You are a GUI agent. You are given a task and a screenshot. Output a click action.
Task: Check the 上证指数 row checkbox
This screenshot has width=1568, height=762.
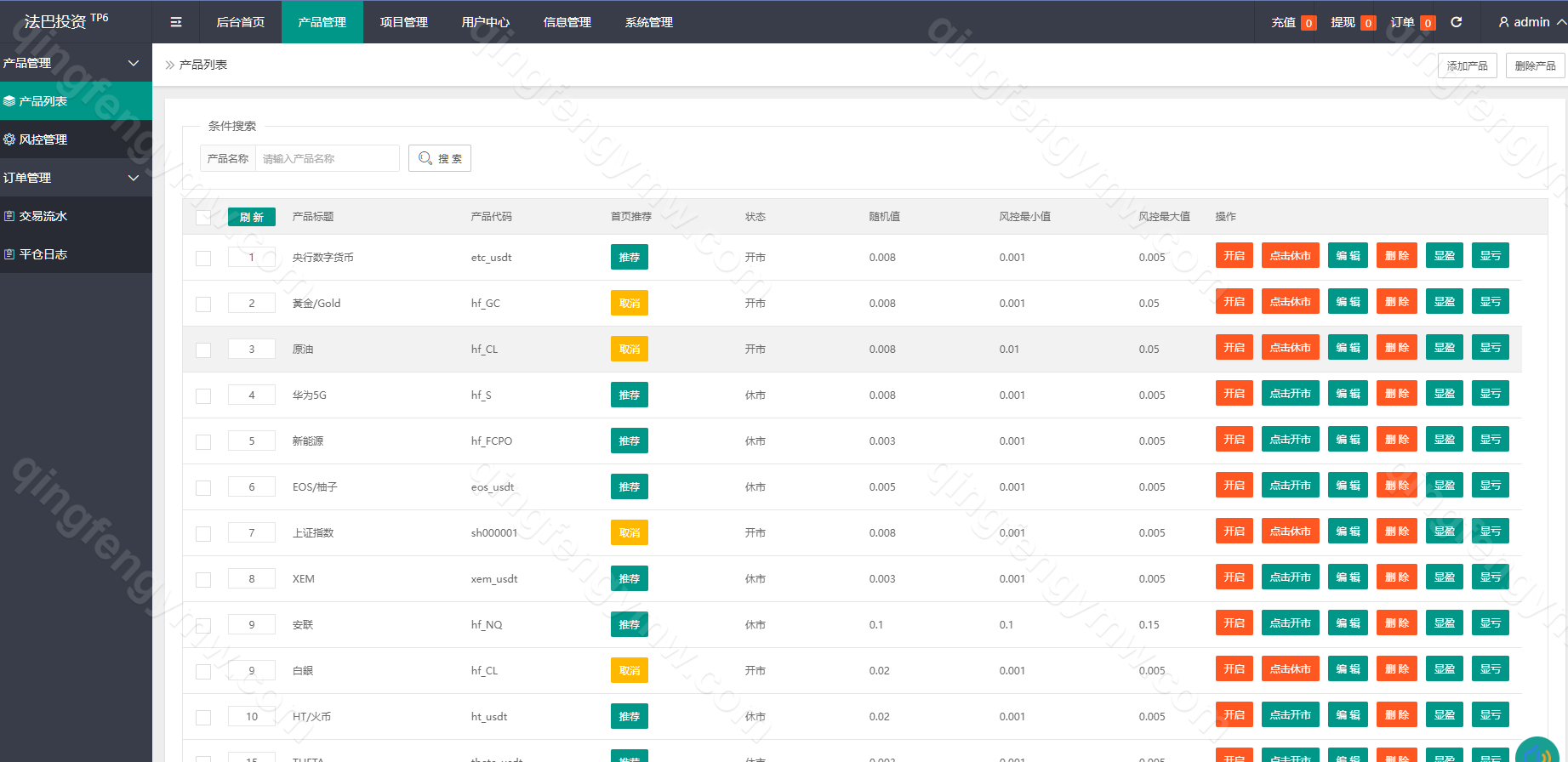(x=203, y=534)
